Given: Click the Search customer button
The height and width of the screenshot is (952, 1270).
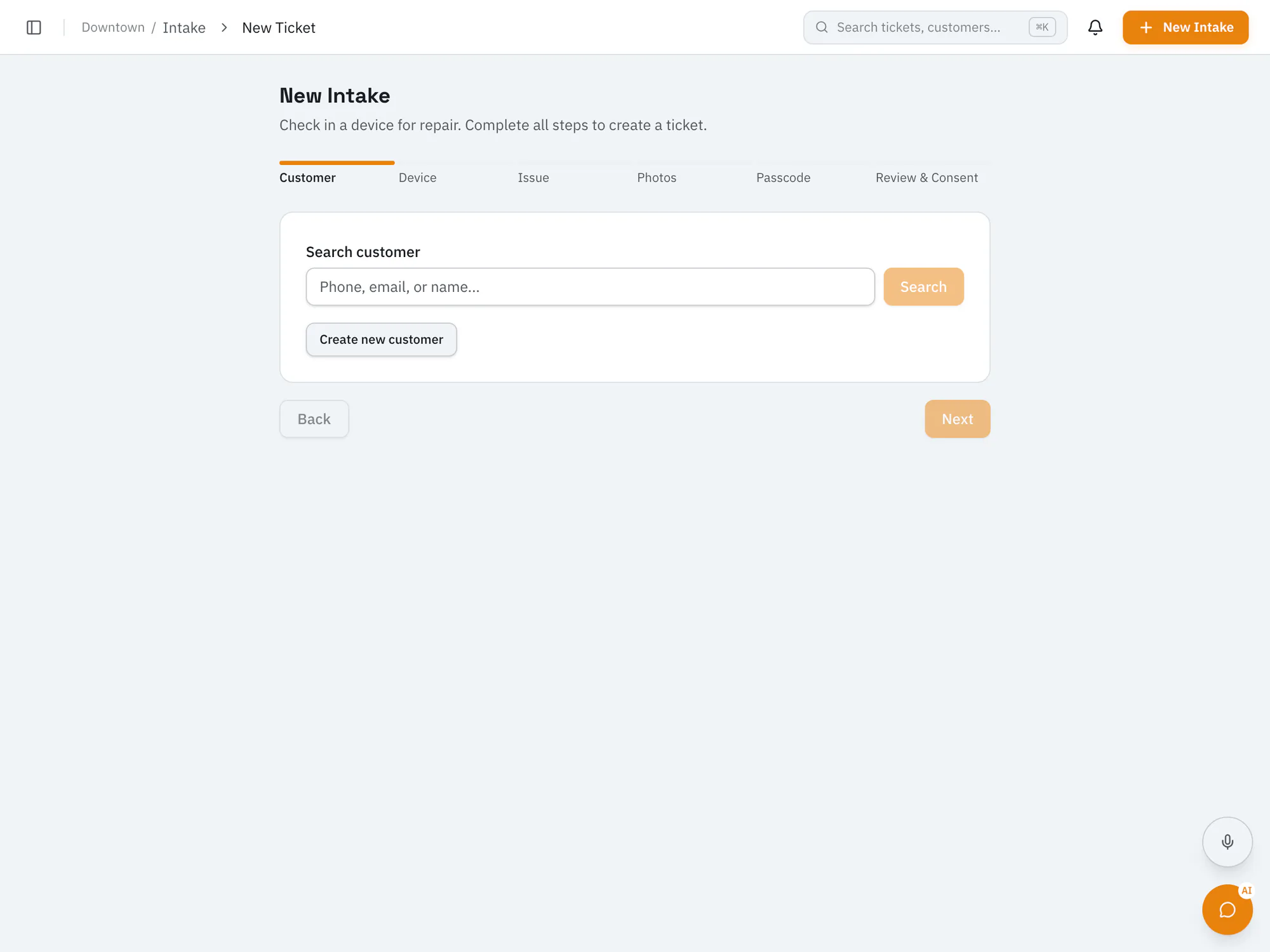Looking at the screenshot, I should (x=923, y=287).
